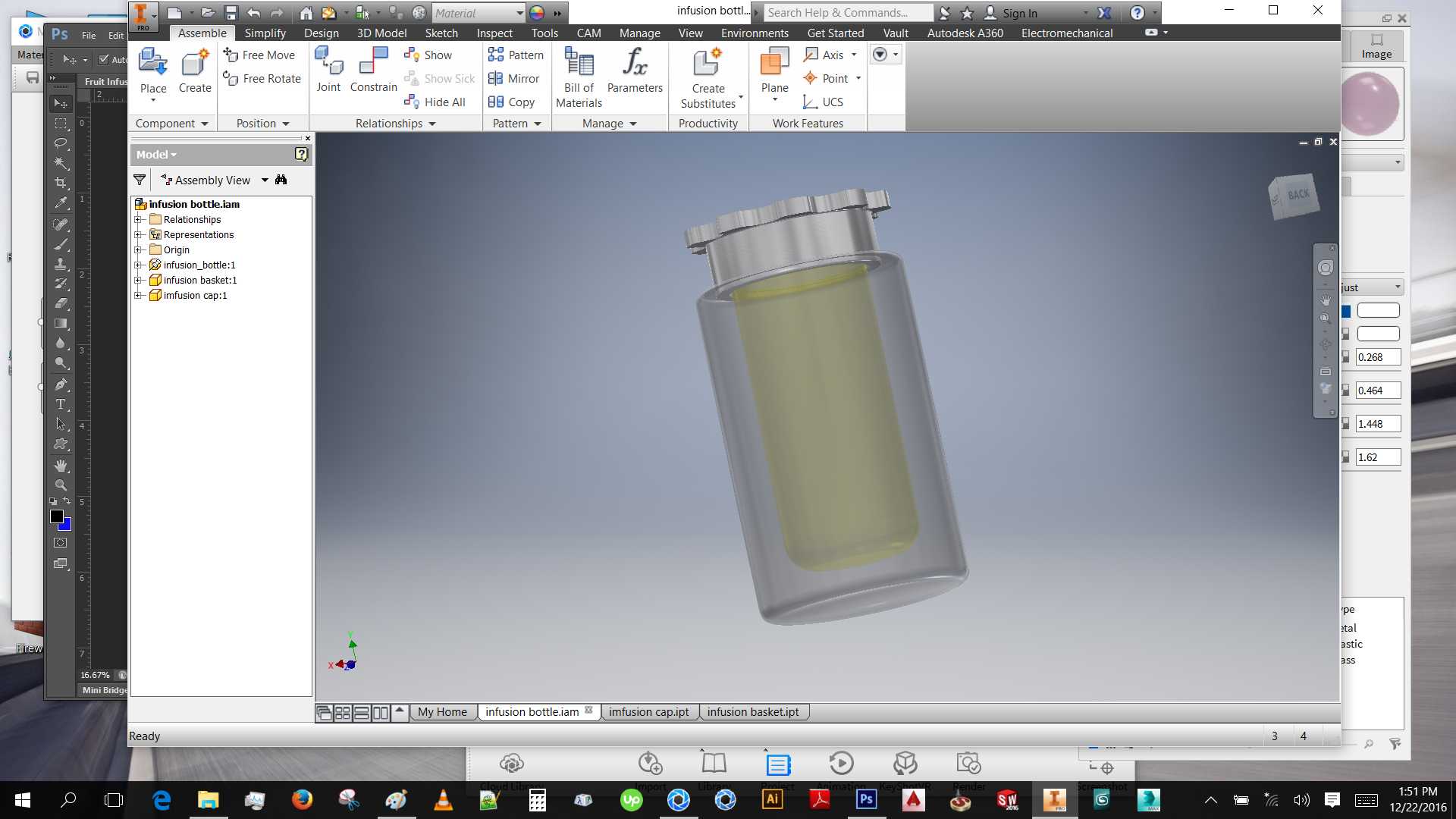The image size is (1456, 819).
Task: Open the Material dropdown in title bar
Action: (519, 13)
